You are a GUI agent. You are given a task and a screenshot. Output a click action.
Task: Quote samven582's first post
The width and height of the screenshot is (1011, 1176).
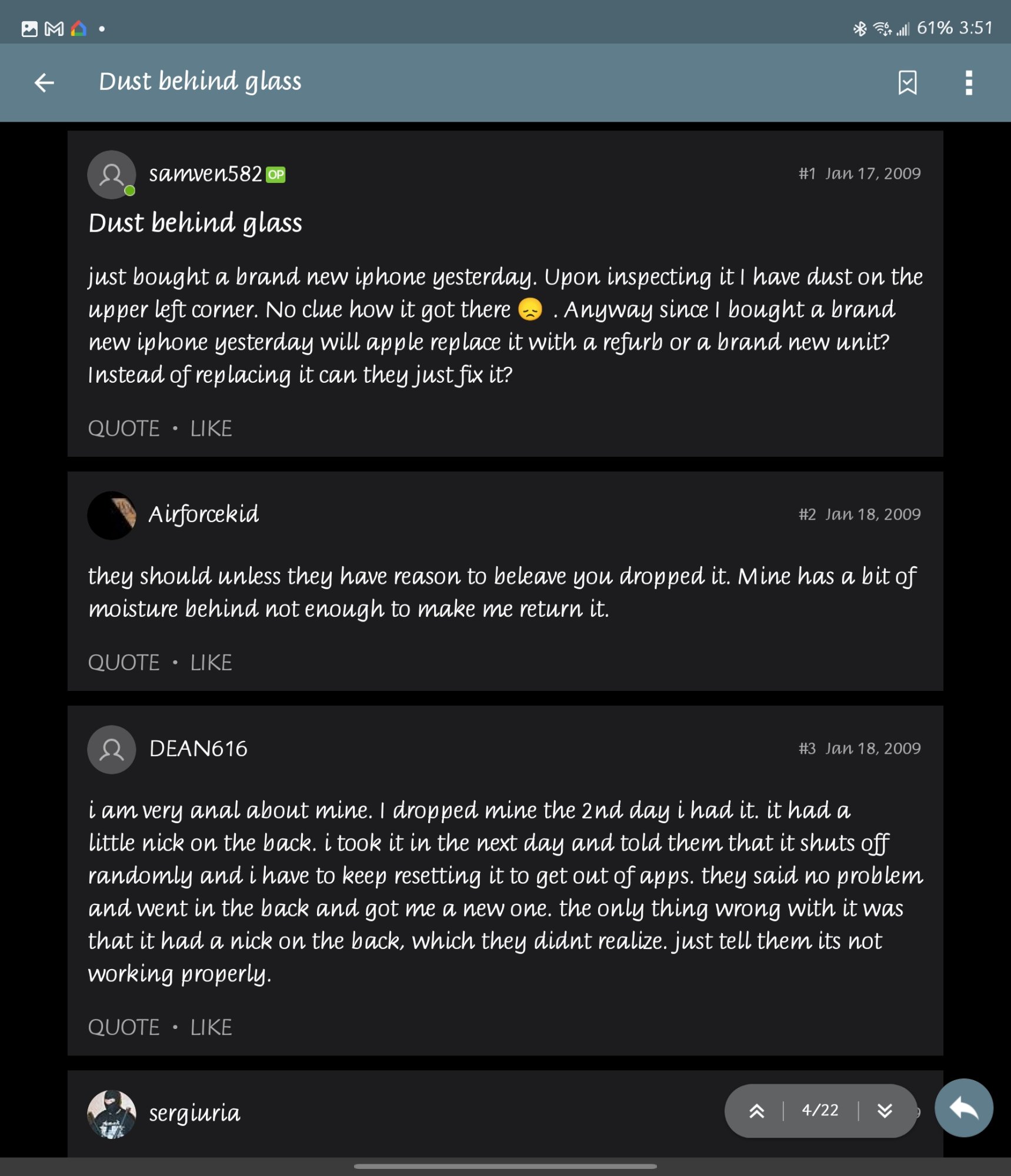[124, 429]
